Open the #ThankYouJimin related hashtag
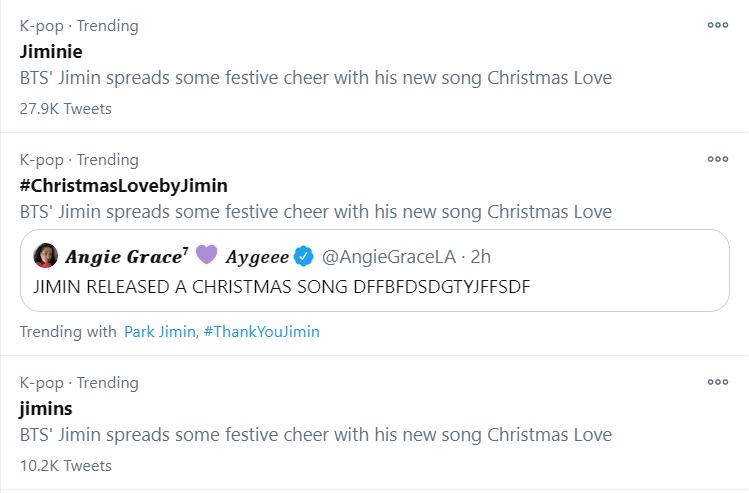The height and width of the screenshot is (493, 749). (261, 331)
